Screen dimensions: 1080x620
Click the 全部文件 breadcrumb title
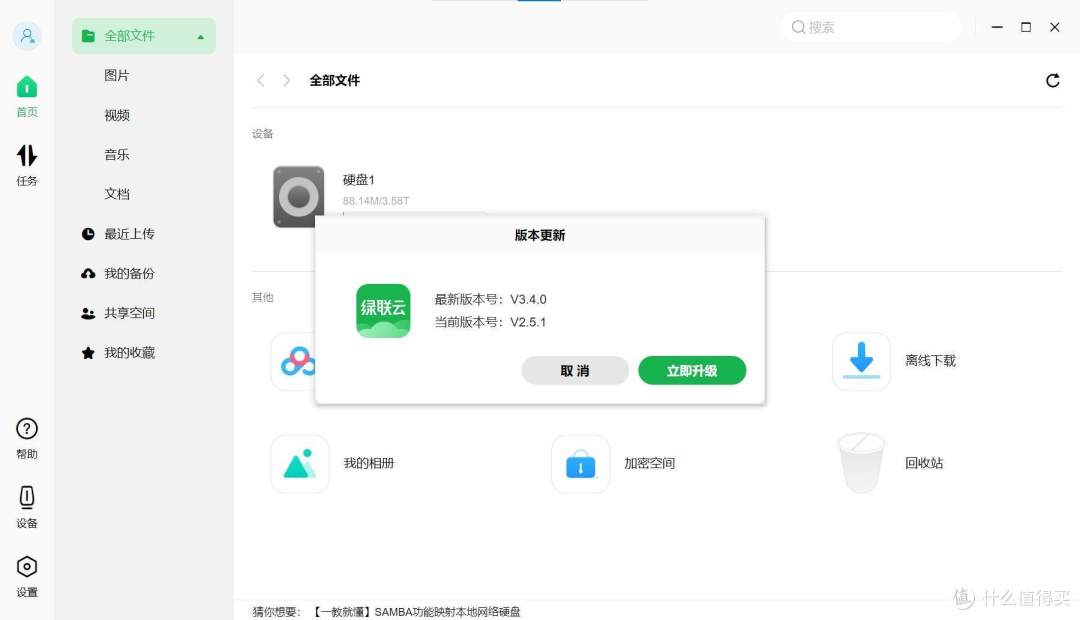click(335, 80)
